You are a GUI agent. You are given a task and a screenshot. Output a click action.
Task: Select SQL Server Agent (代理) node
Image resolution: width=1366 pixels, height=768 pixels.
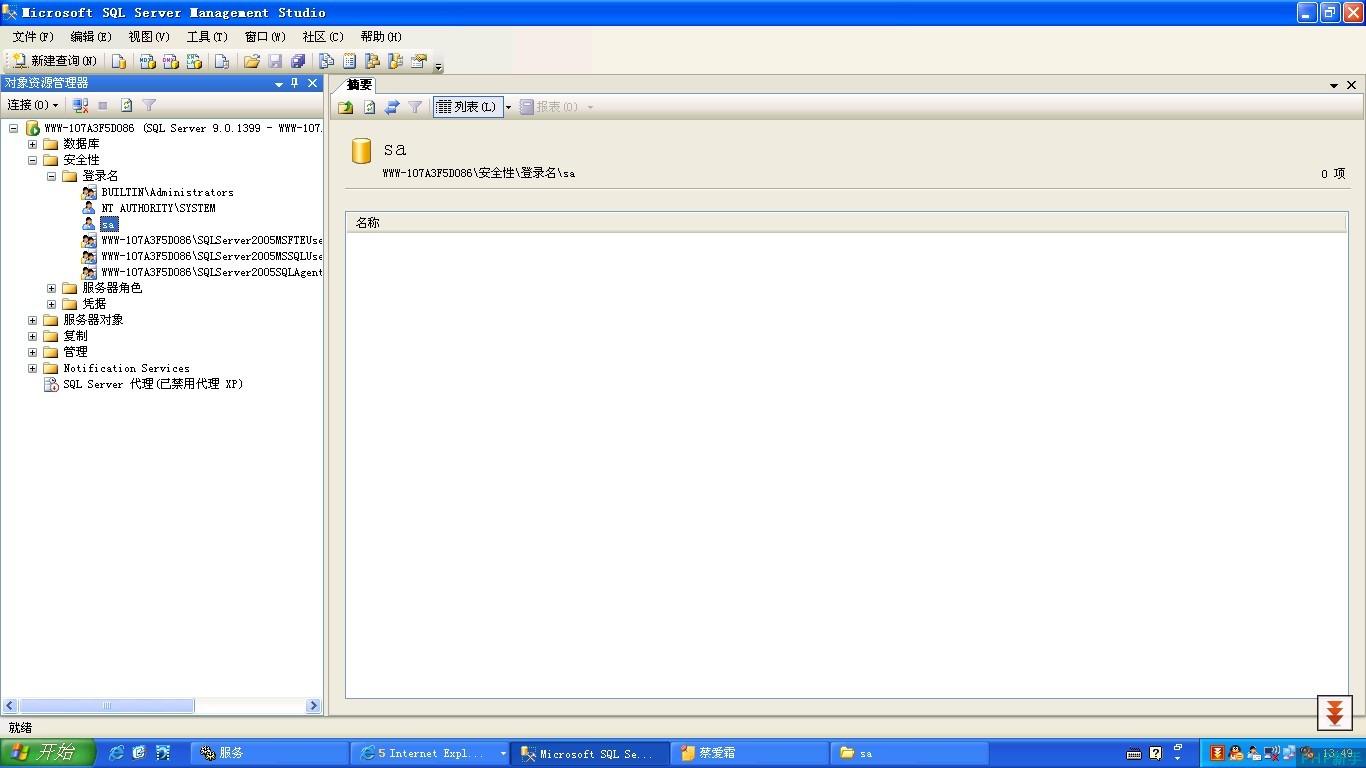tap(152, 384)
